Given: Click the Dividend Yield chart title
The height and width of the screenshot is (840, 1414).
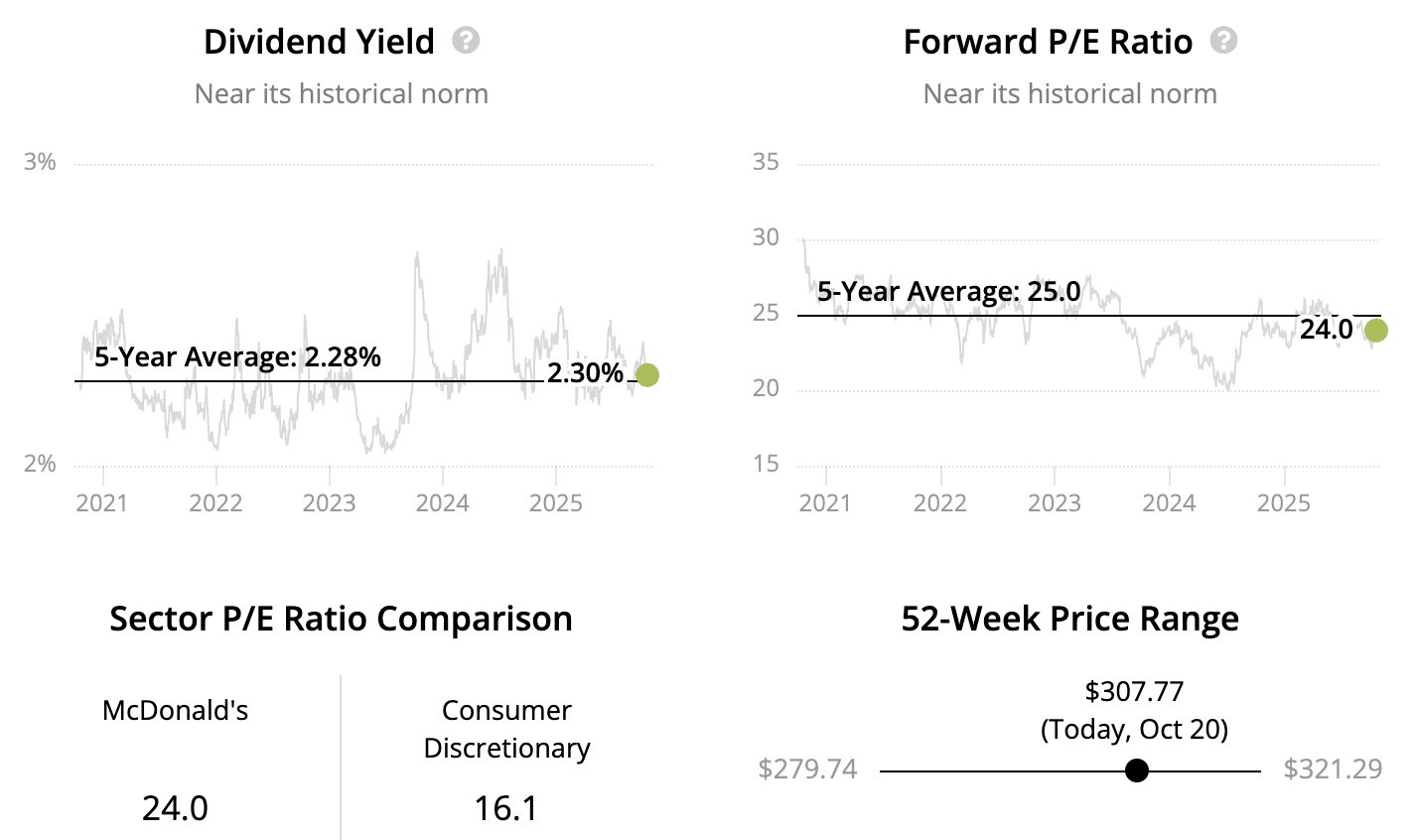Looking at the screenshot, I should 319,42.
